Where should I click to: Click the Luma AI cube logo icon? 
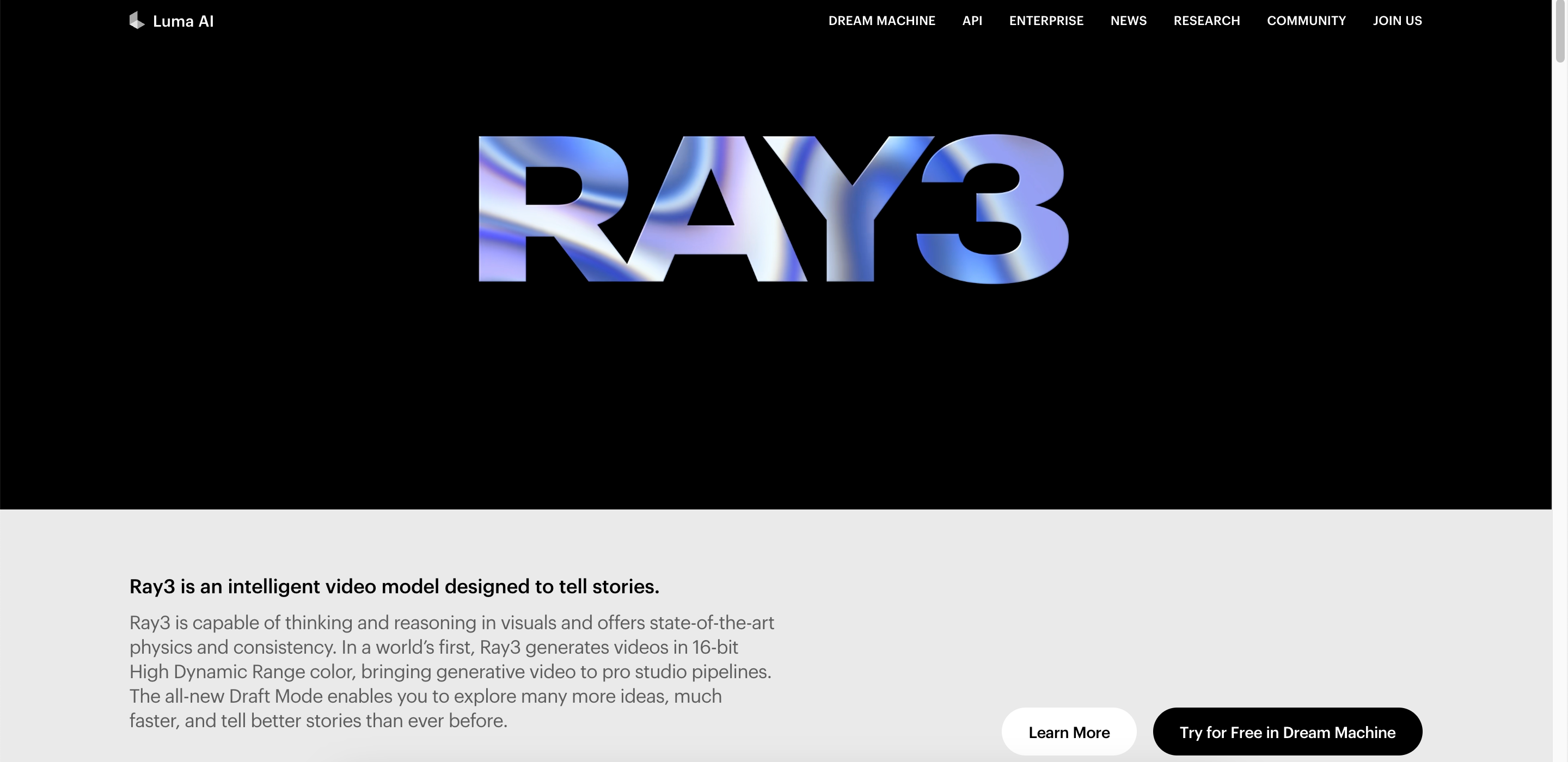137,21
